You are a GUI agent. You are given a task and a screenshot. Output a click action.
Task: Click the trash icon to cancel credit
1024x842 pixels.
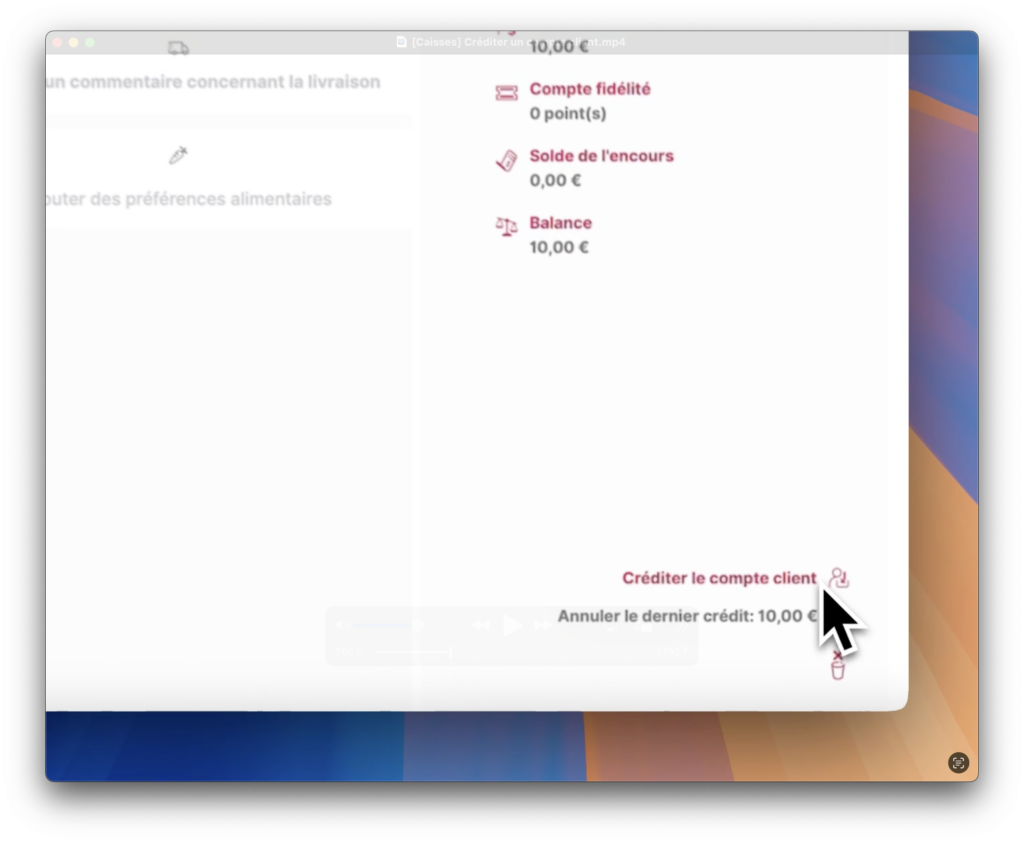(x=838, y=666)
